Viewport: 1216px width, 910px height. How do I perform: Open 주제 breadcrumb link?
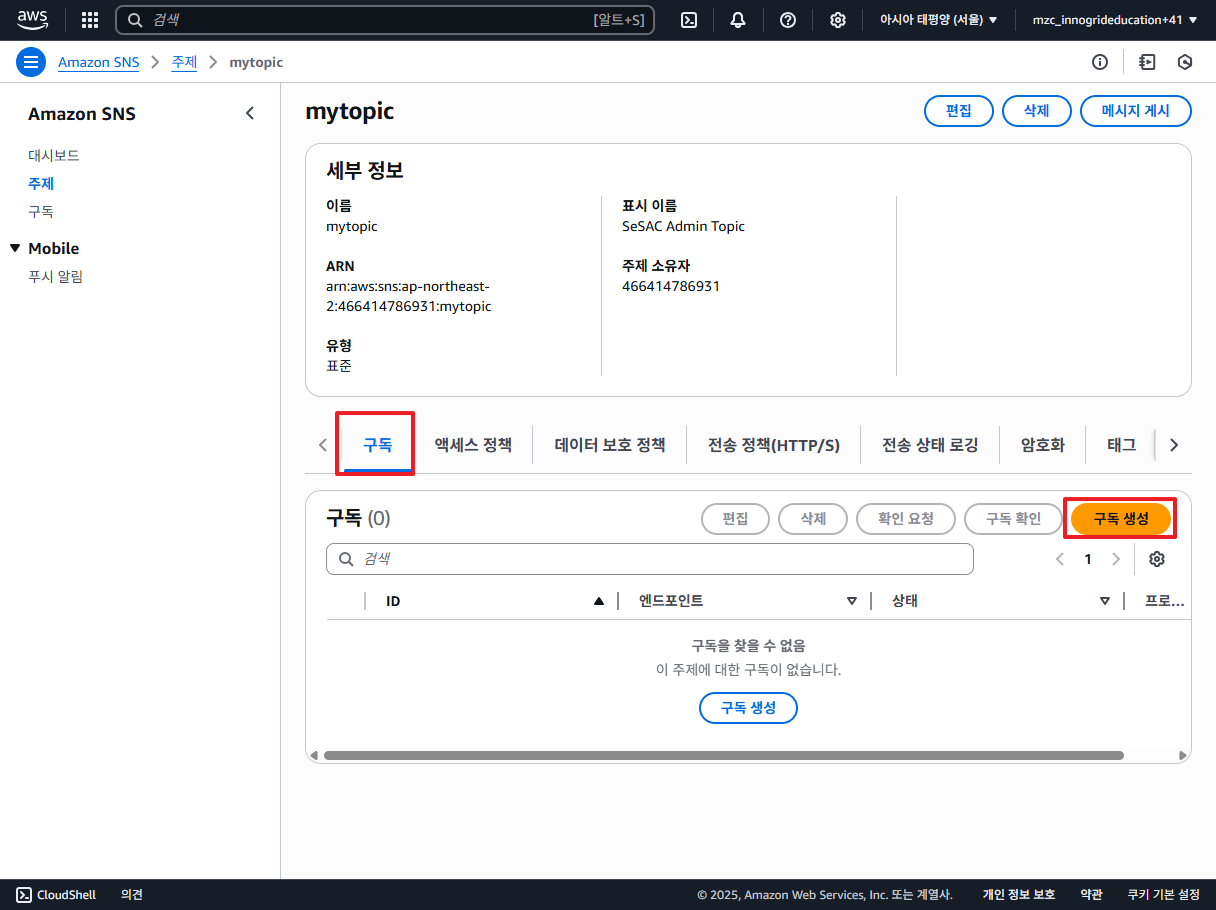pyautogui.click(x=184, y=62)
